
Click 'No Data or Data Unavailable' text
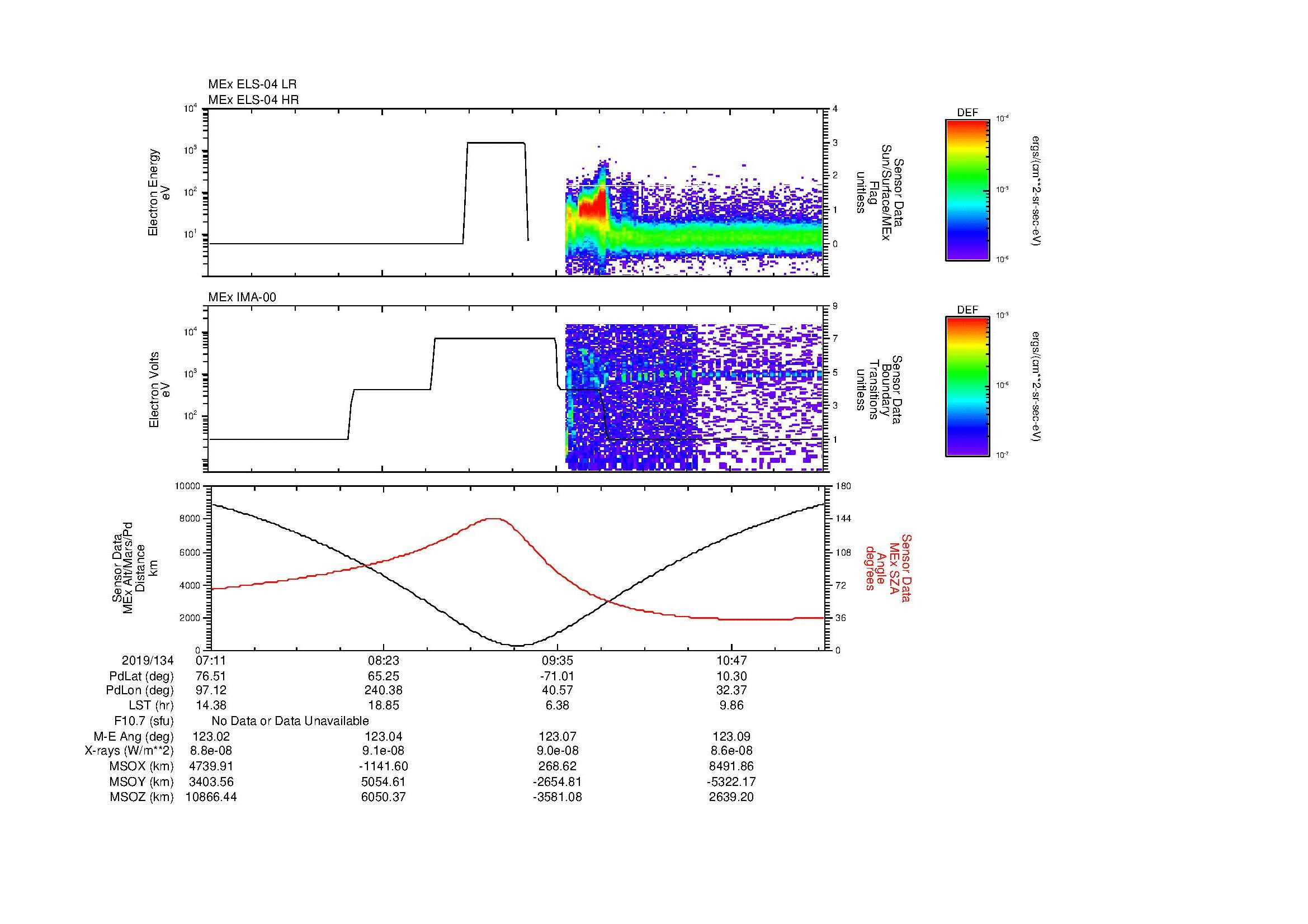[290, 721]
